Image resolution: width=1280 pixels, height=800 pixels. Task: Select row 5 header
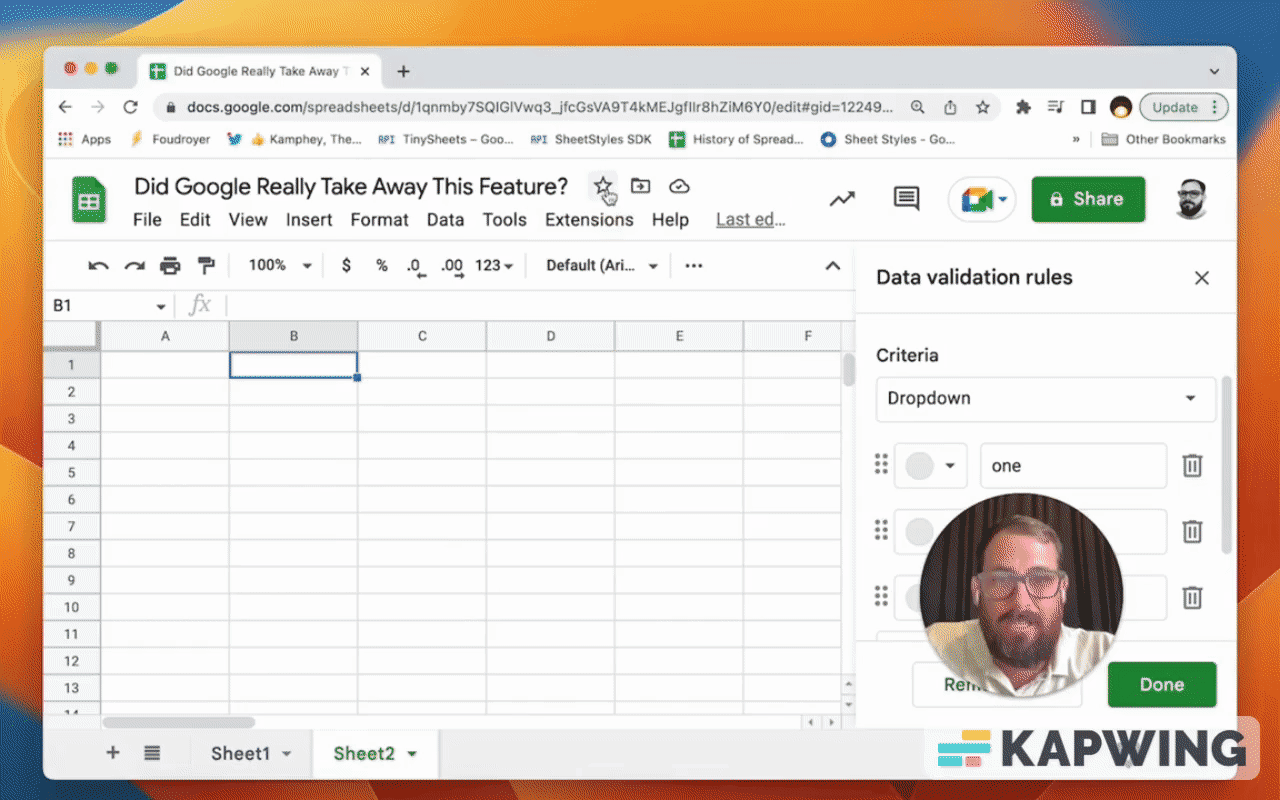point(71,473)
